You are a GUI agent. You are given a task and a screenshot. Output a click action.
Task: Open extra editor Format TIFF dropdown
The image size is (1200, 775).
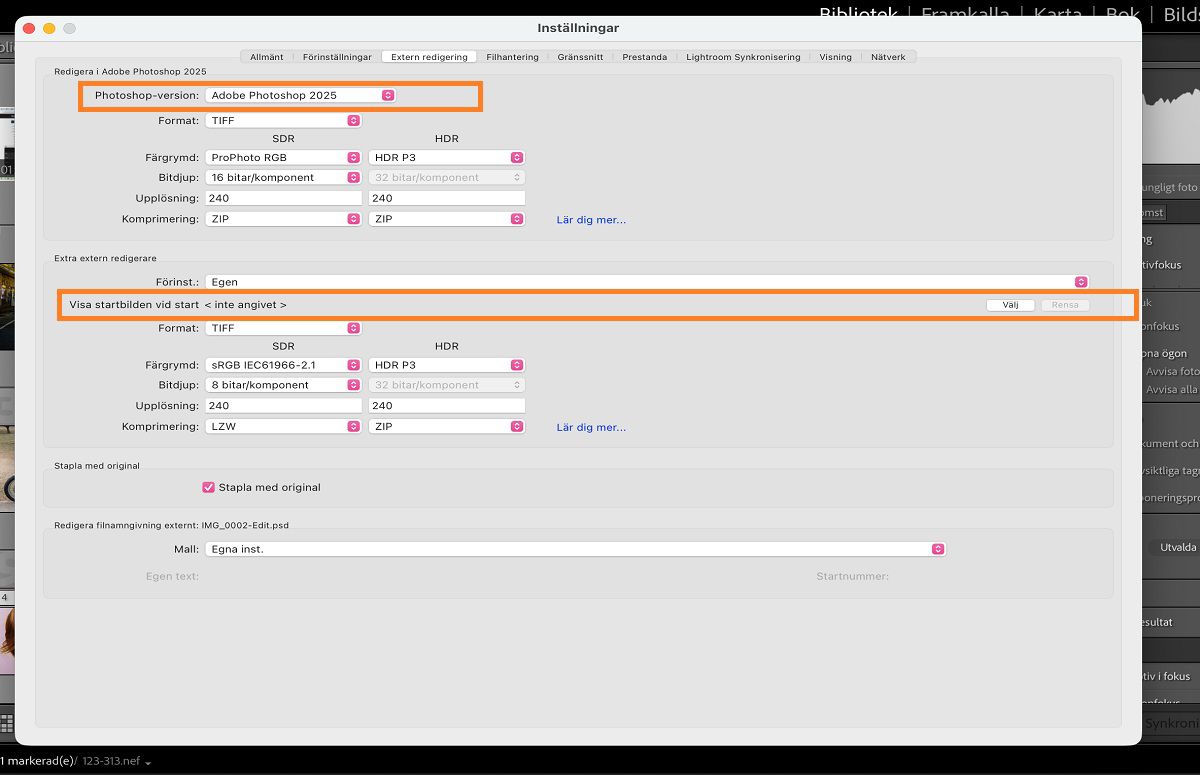pyautogui.click(x=283, y=328)
